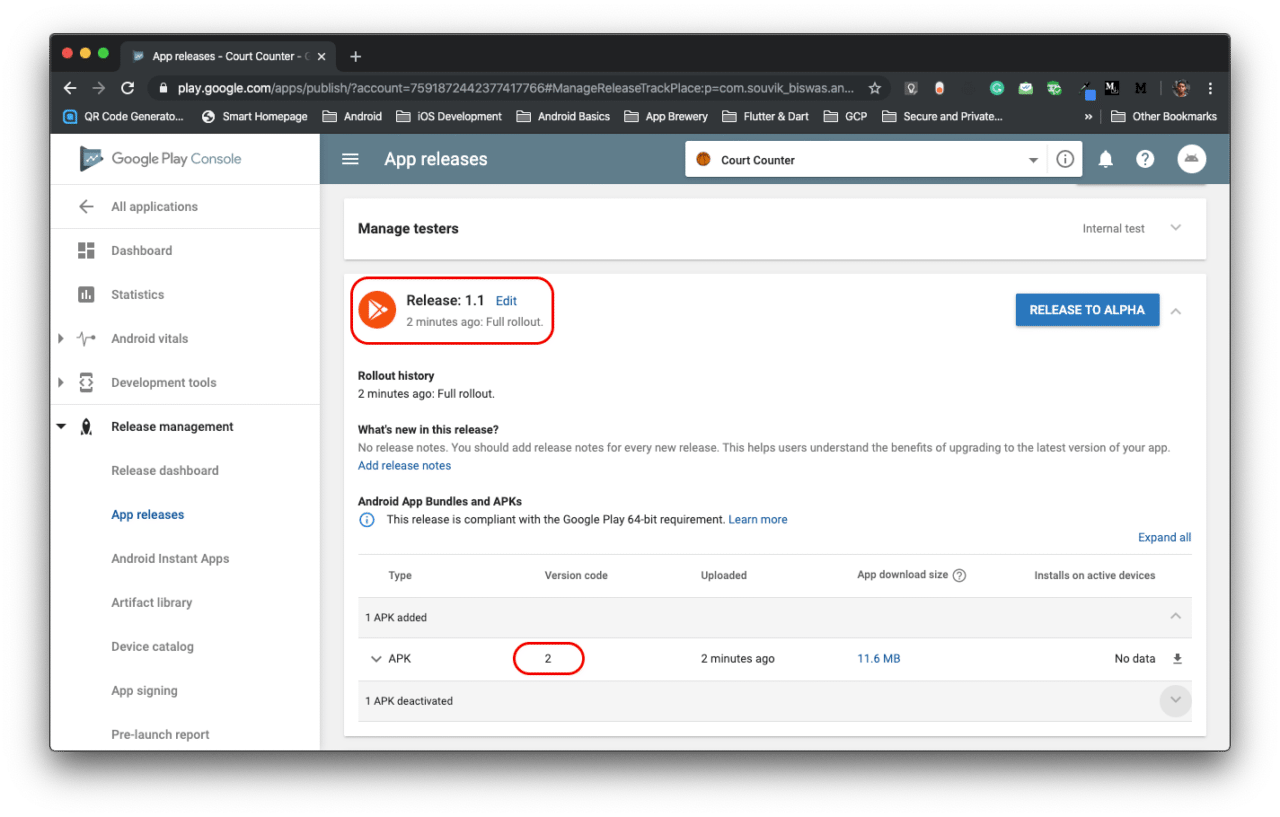Click Expand all link

tap(1164, 537)
